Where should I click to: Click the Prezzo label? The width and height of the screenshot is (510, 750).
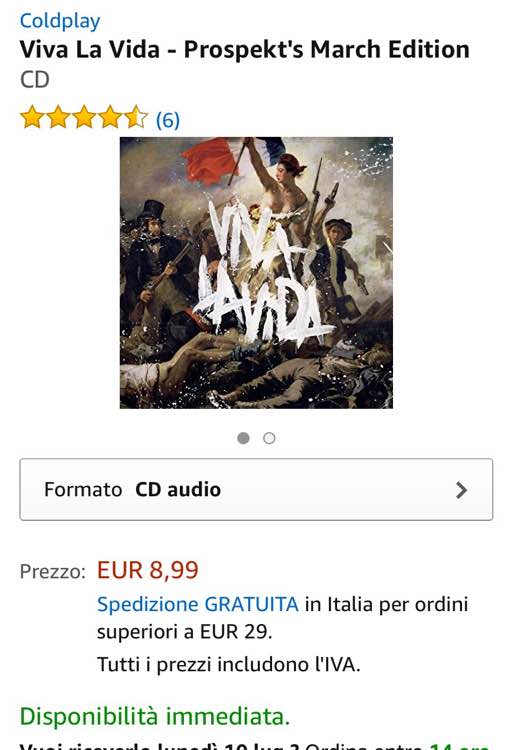pos(53,572)
